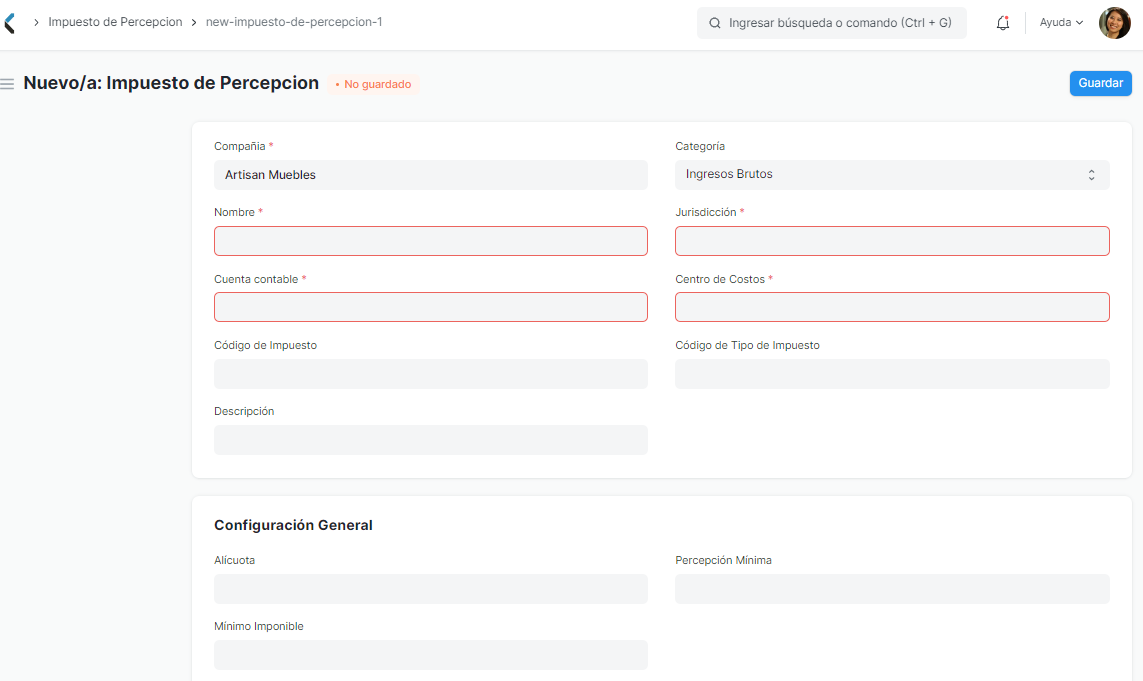Open user avatar profile menu
Image resolution: width=1143 pixels, height=681 pixels.
pos(1115,23)
